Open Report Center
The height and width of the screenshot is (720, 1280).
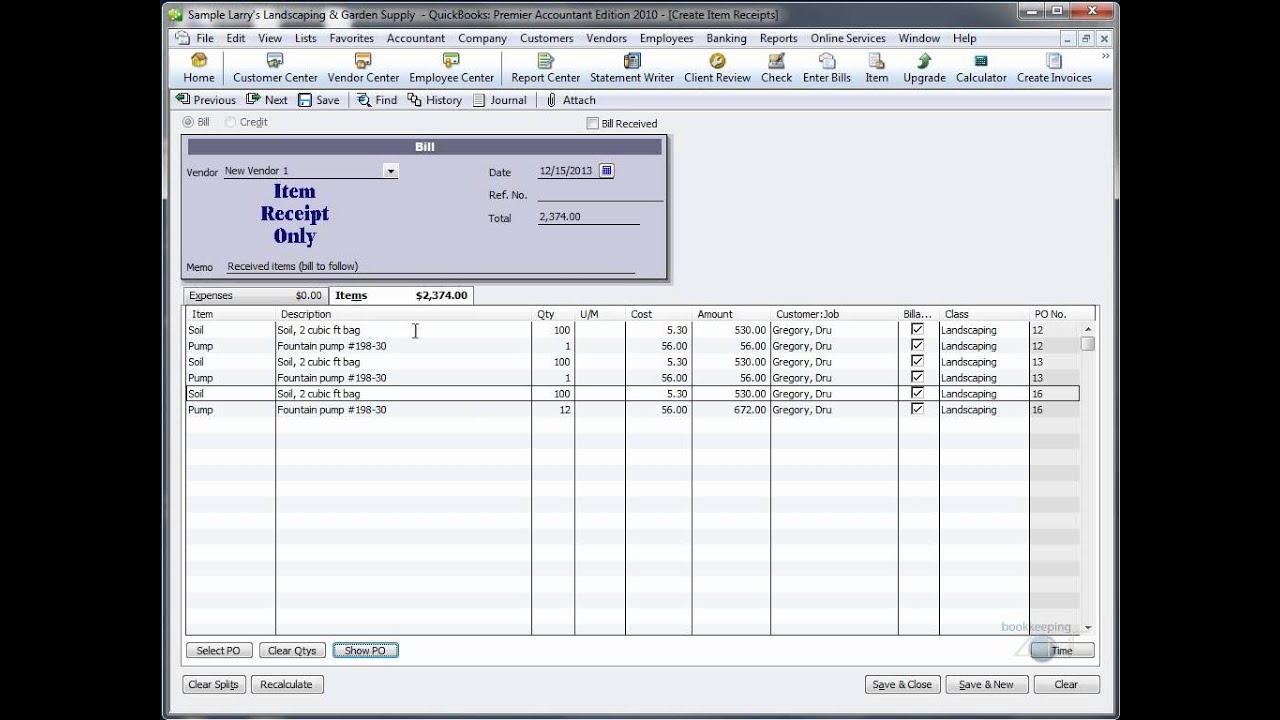coord(545,68)
